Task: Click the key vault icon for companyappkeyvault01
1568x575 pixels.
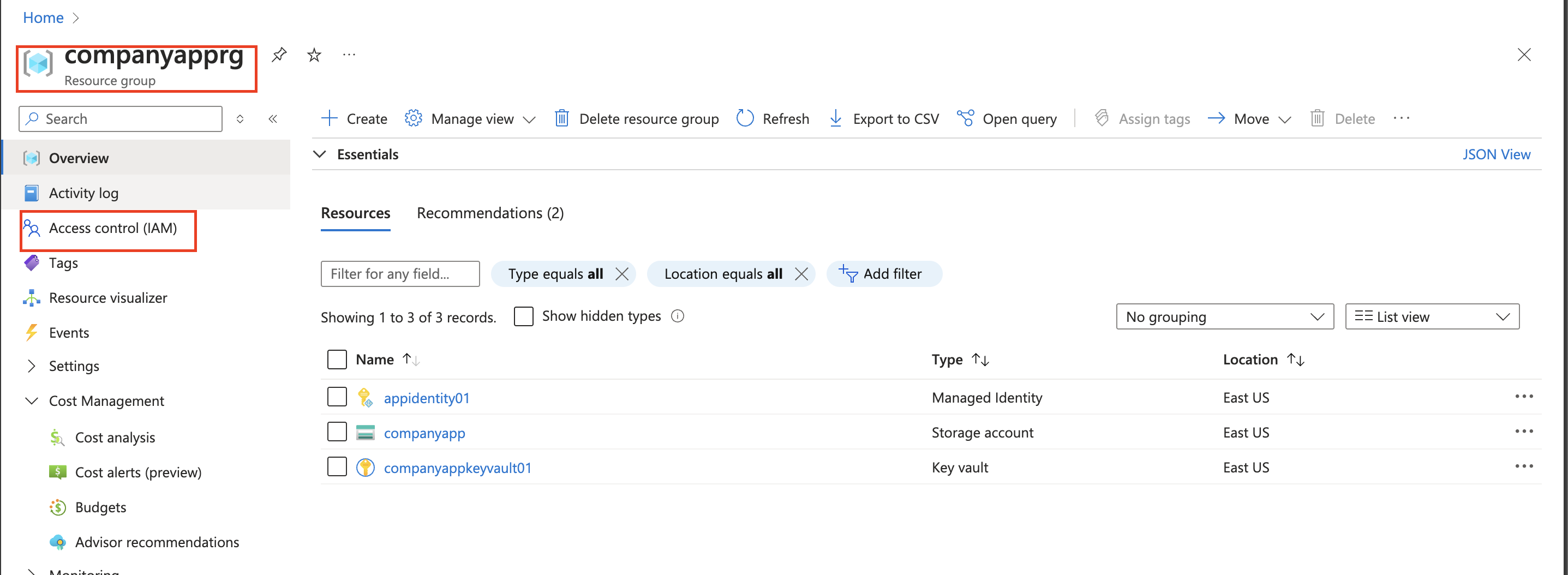Action: pos(365,468)
